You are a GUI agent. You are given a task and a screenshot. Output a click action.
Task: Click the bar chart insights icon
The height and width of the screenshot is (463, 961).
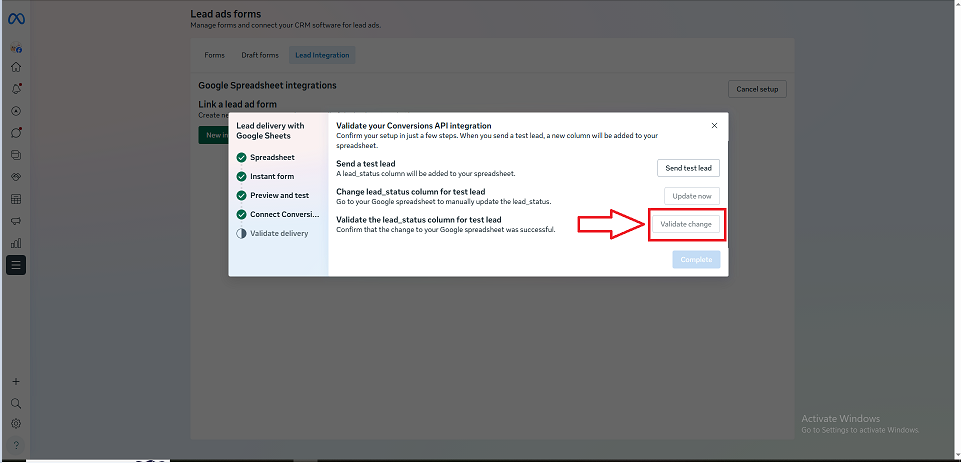click(16, 243)
